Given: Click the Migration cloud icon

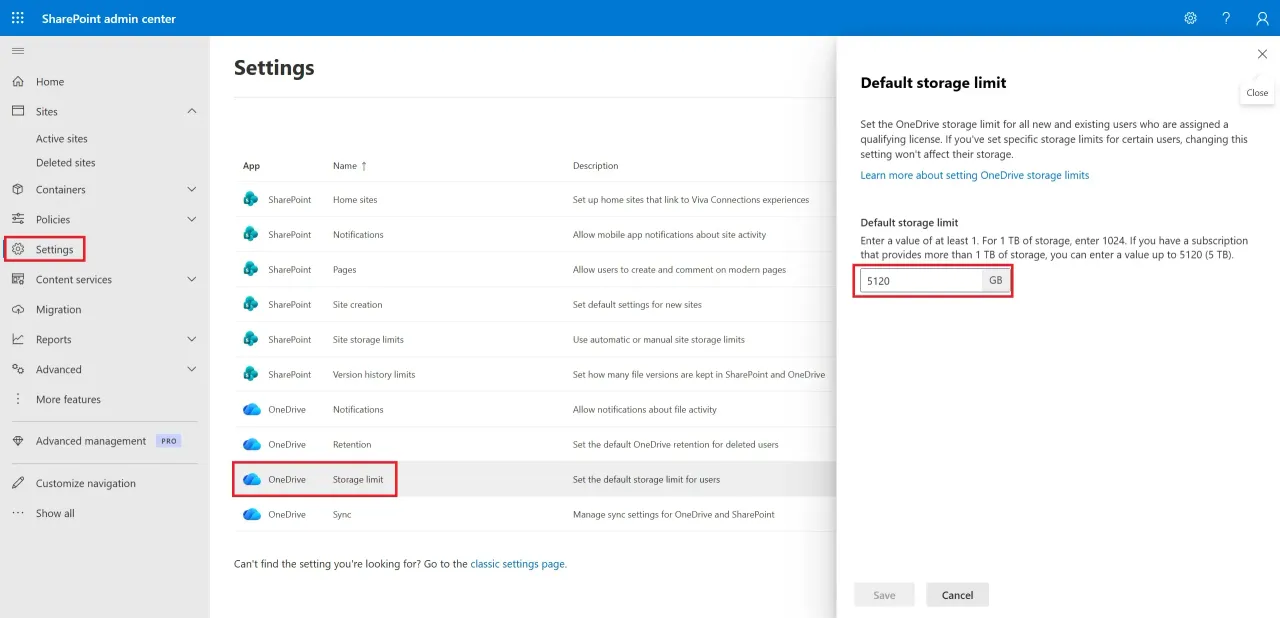Looking at the screenshot, I should [x=18, y=310].
